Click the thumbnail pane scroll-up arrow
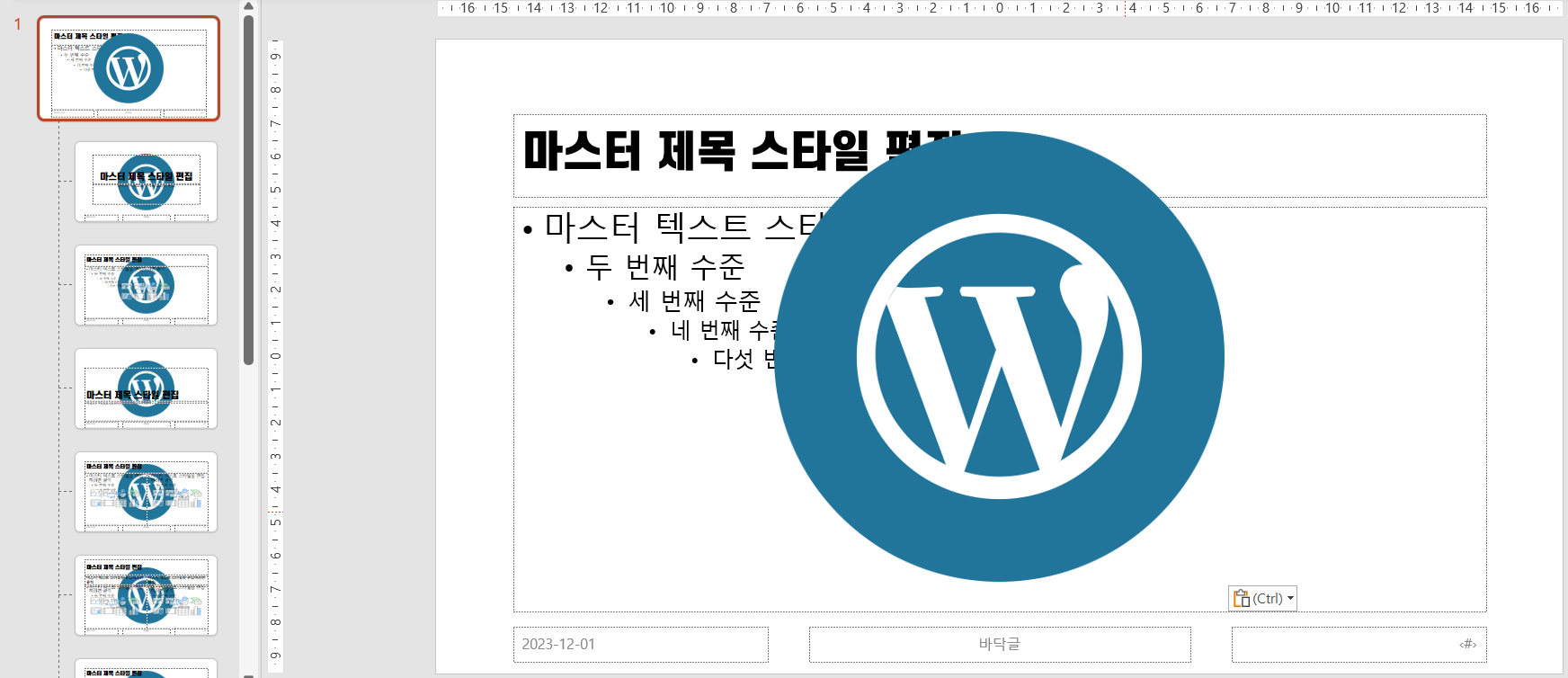 (248, 6)
